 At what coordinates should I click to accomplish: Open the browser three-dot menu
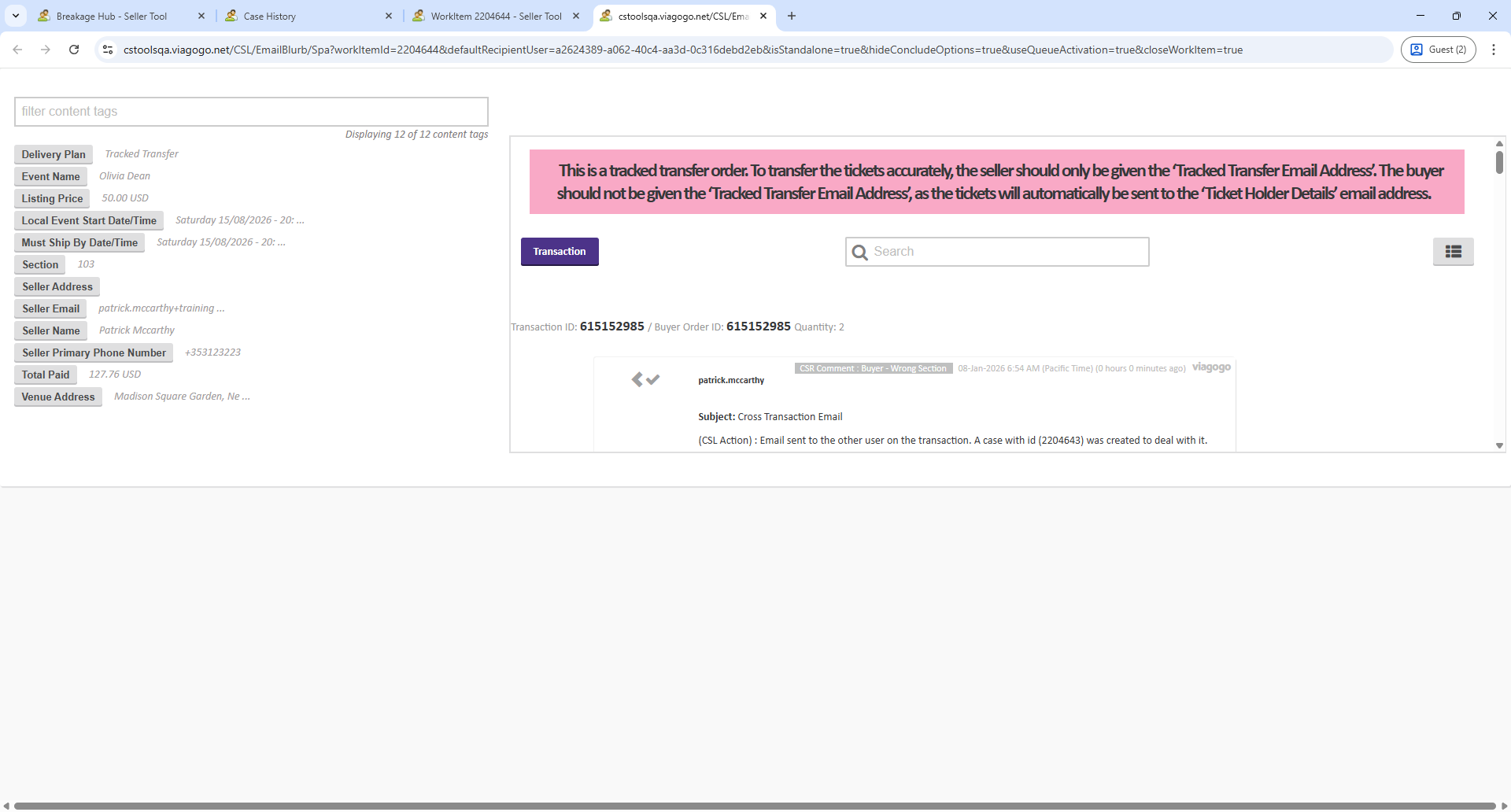(x=1493, y=50)
